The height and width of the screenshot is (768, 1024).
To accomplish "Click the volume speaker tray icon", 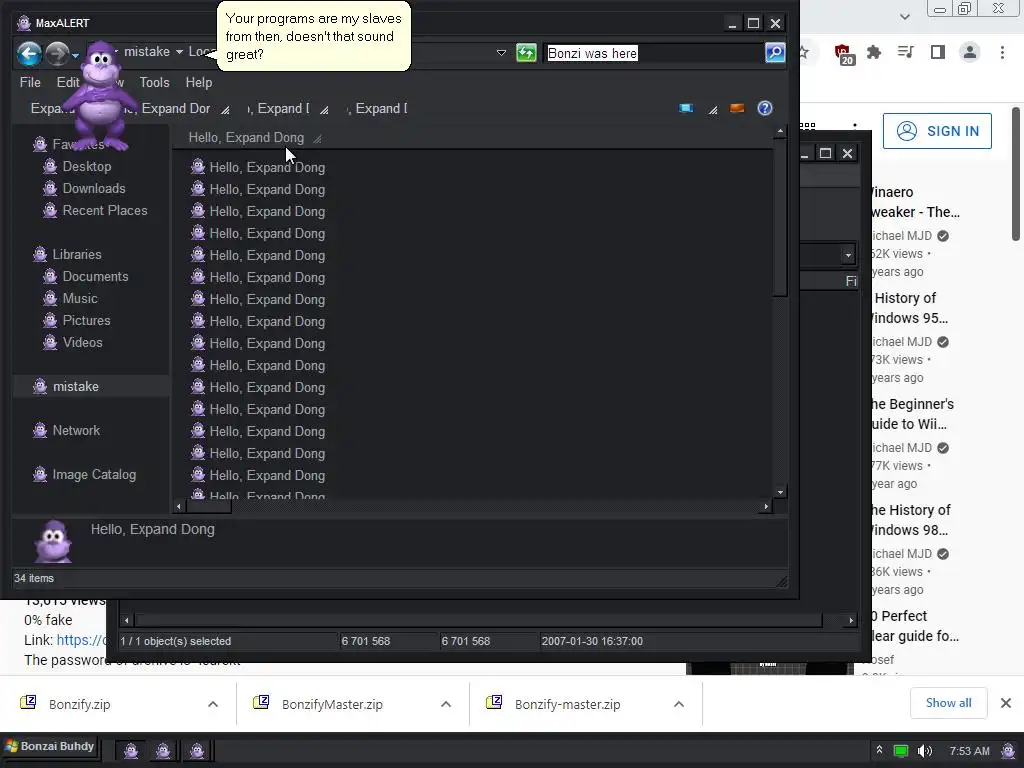I will click(924, 751).
